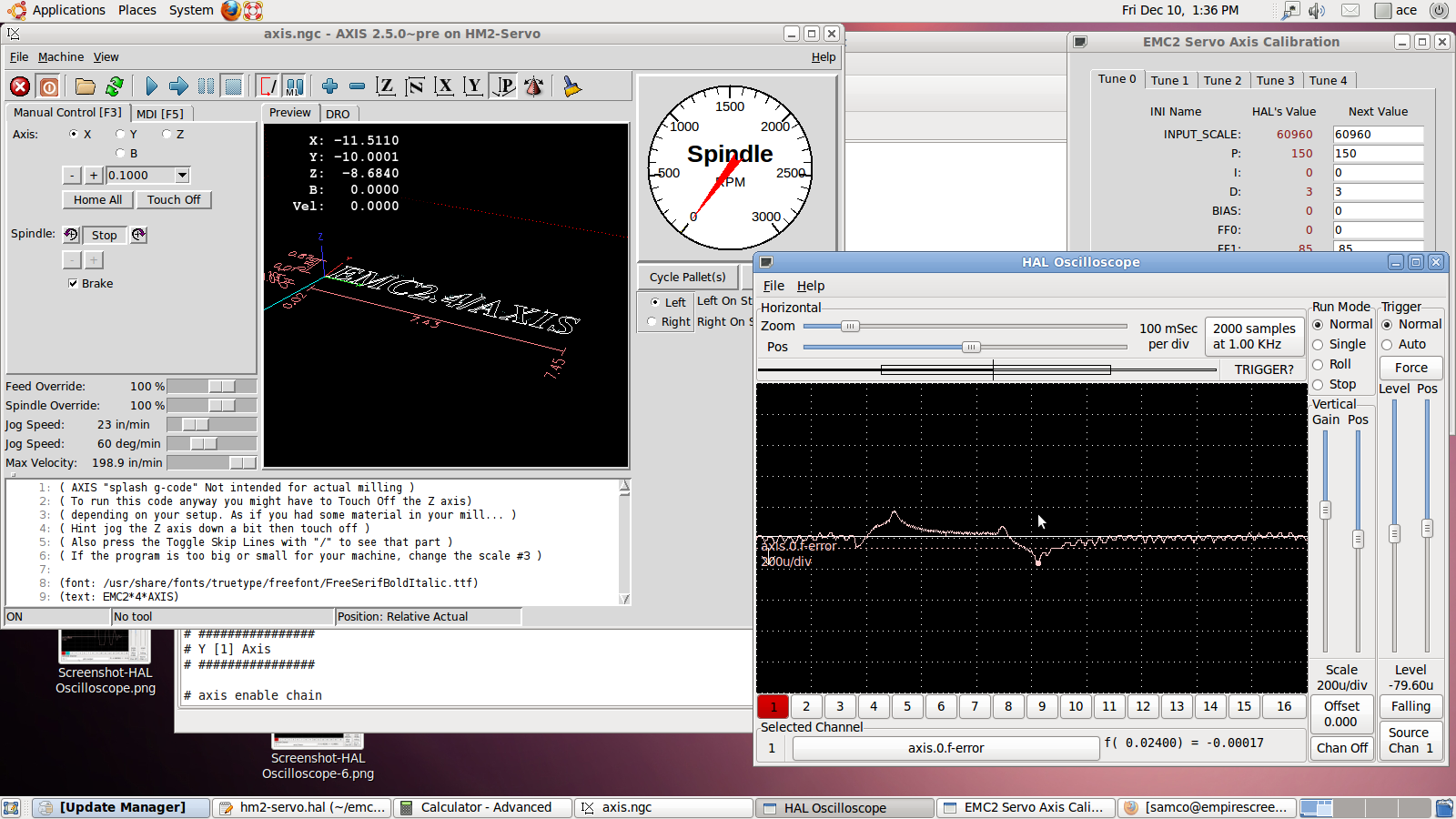1456x819 pixels.
Task: Click the help lifesaver icon in panel
Action: pyautogui.click(x=254, y=10)
